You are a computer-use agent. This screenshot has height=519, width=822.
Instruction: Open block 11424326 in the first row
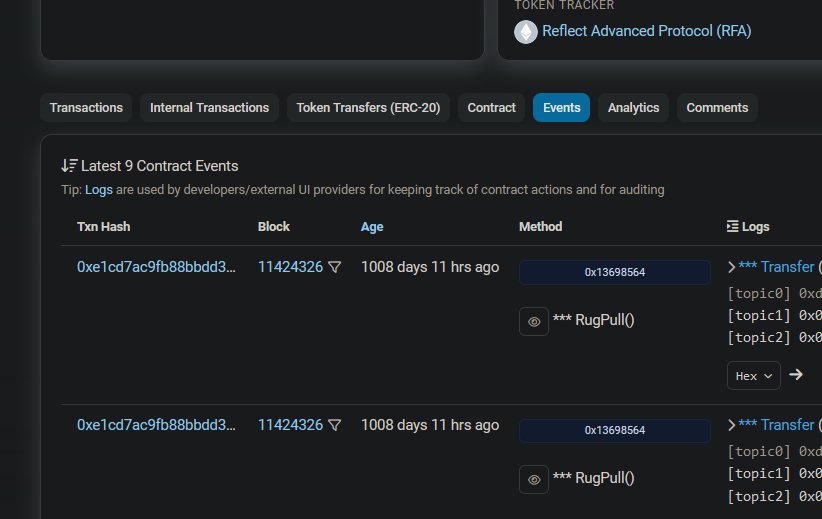pyautogui.click(x=290, y=267)
